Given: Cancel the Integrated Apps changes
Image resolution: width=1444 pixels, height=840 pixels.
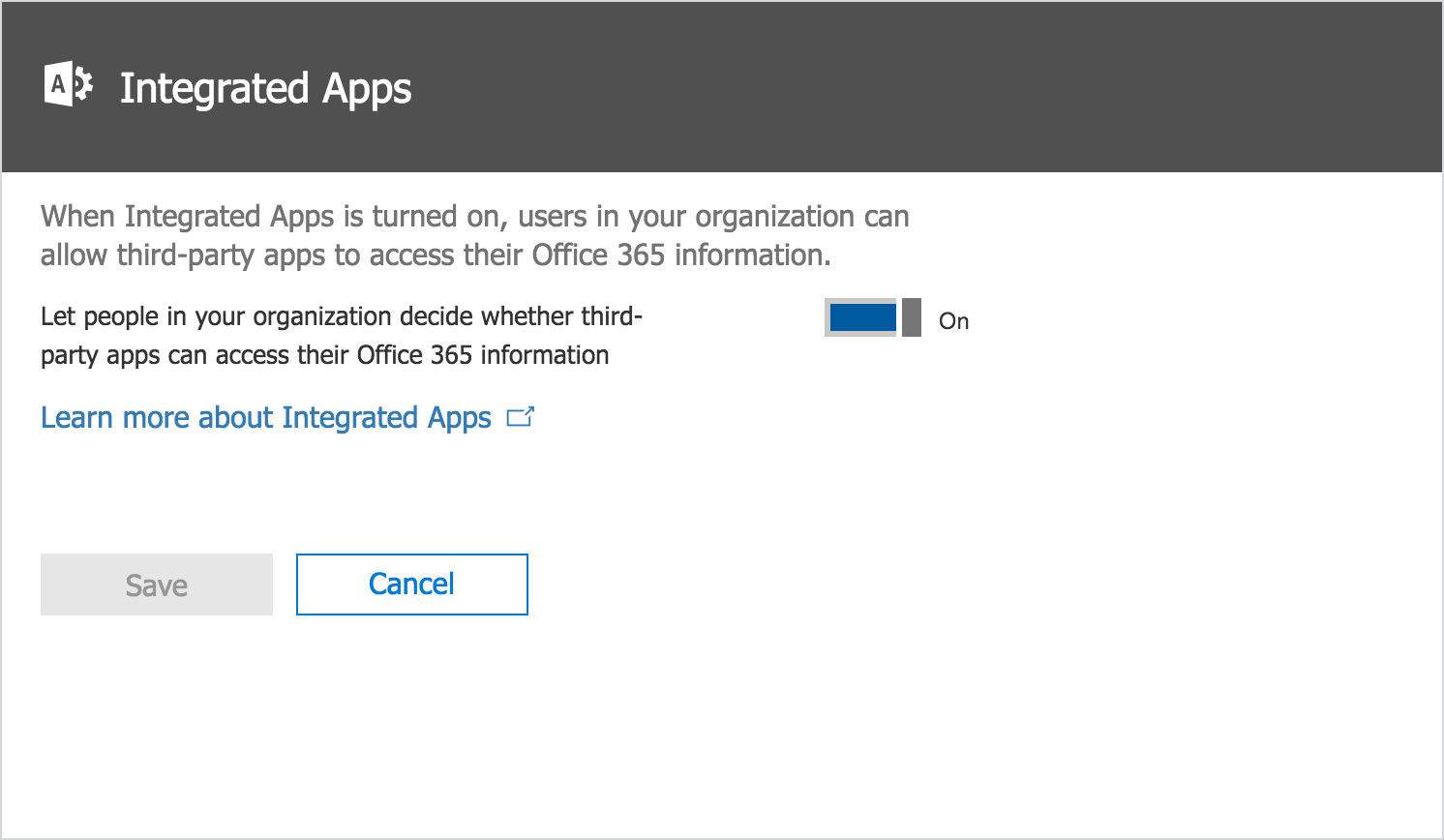Looking at the screenshot, I should click(412, 585).
